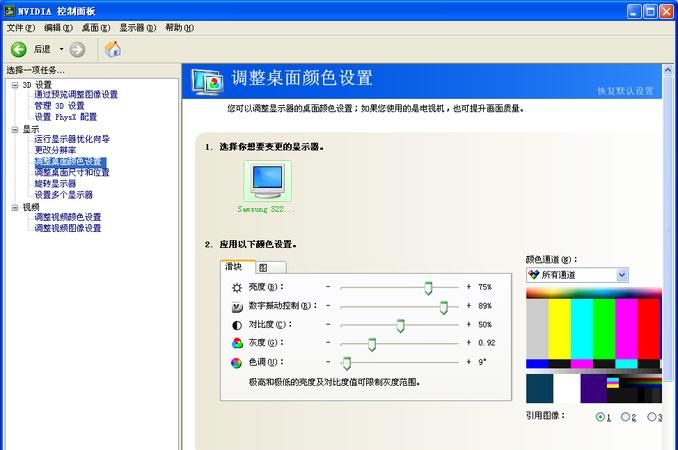Click the contrast half-circle icon
Screen dimensions: 678x450
click(x=237, y=325)
